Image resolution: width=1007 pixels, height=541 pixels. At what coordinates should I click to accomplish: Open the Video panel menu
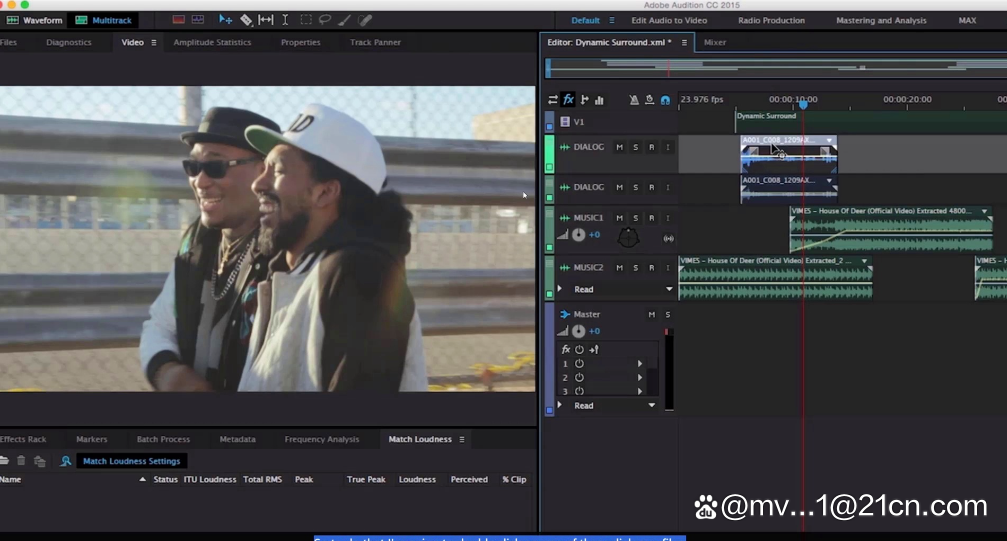(x=153, y=42)
